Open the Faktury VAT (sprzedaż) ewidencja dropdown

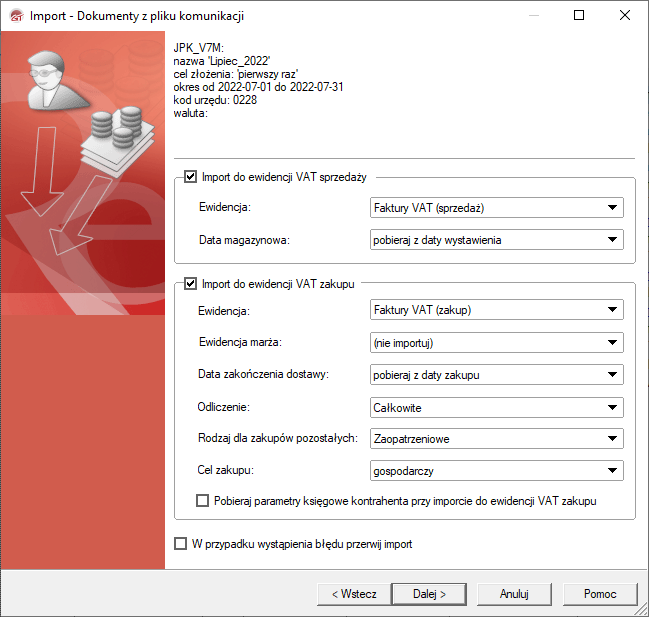pos(497,207)
